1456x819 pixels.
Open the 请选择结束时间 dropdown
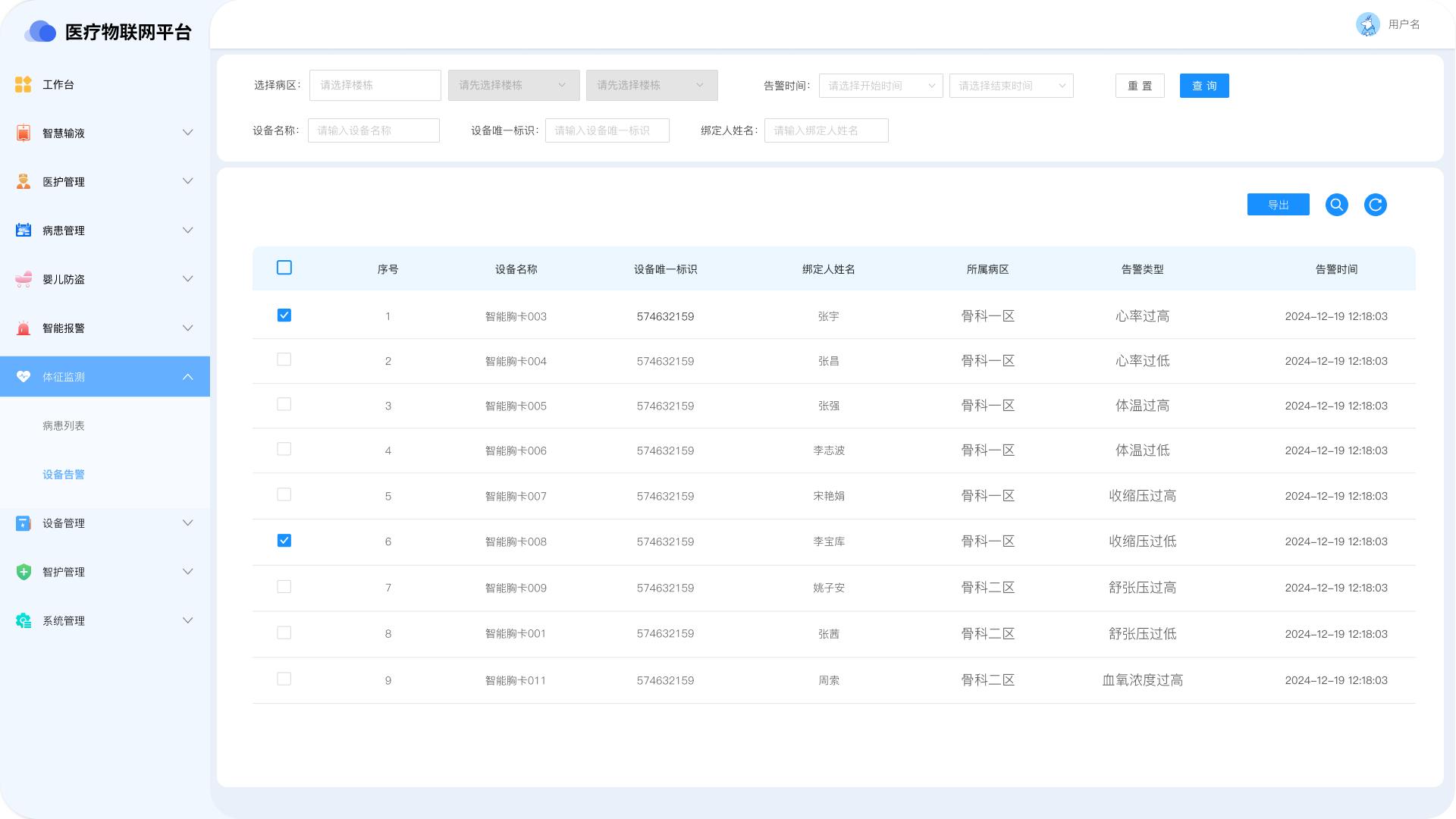click(x=1011, y=86)
